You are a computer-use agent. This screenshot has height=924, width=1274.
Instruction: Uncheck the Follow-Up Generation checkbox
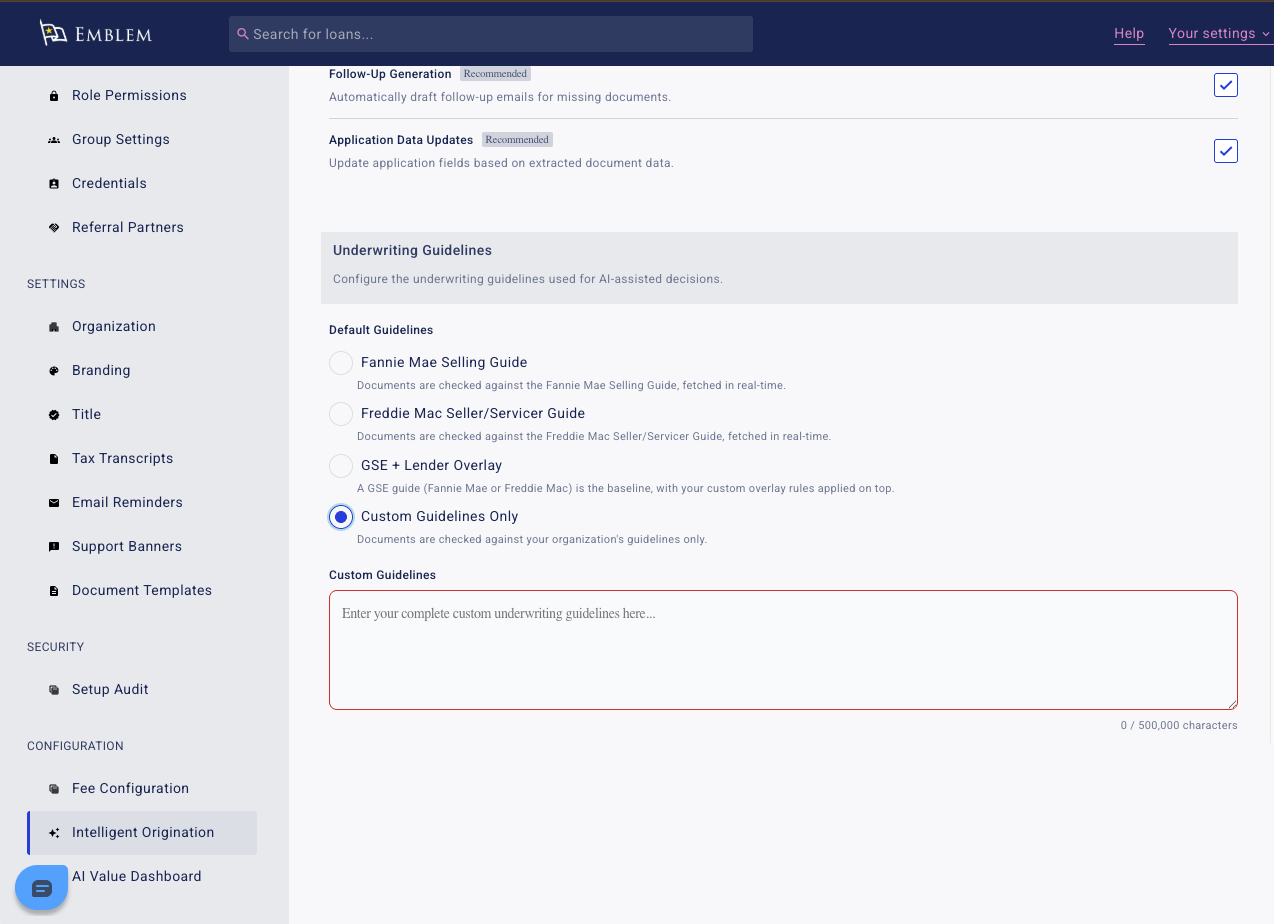coord(1225,85)
